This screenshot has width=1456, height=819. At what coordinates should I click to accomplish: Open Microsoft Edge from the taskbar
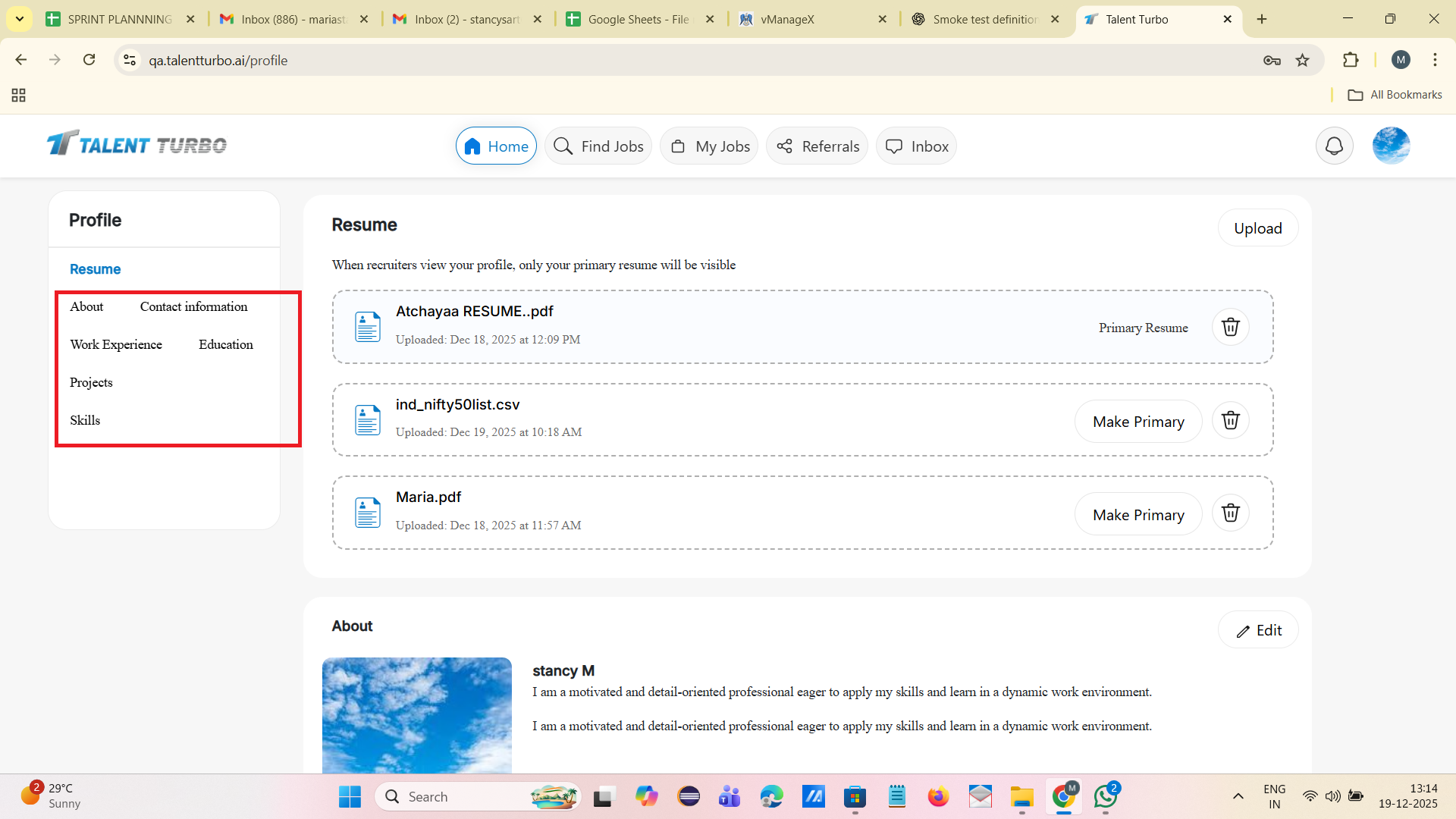coord(771,796)
